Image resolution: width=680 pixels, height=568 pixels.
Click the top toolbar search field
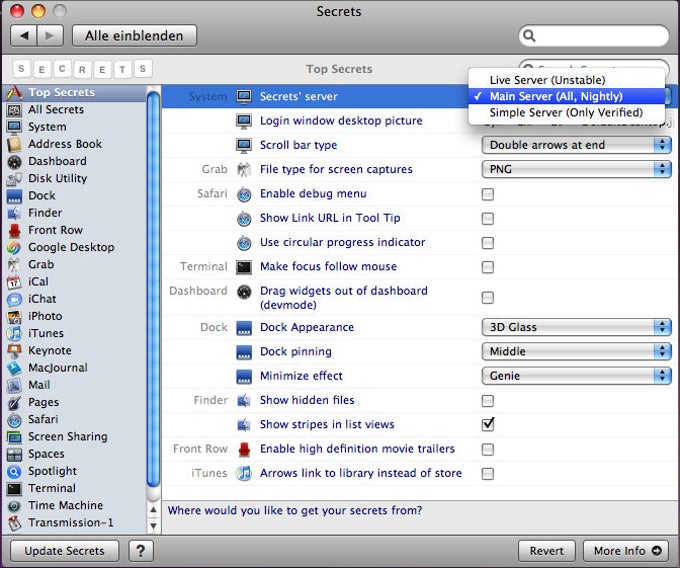594,36
